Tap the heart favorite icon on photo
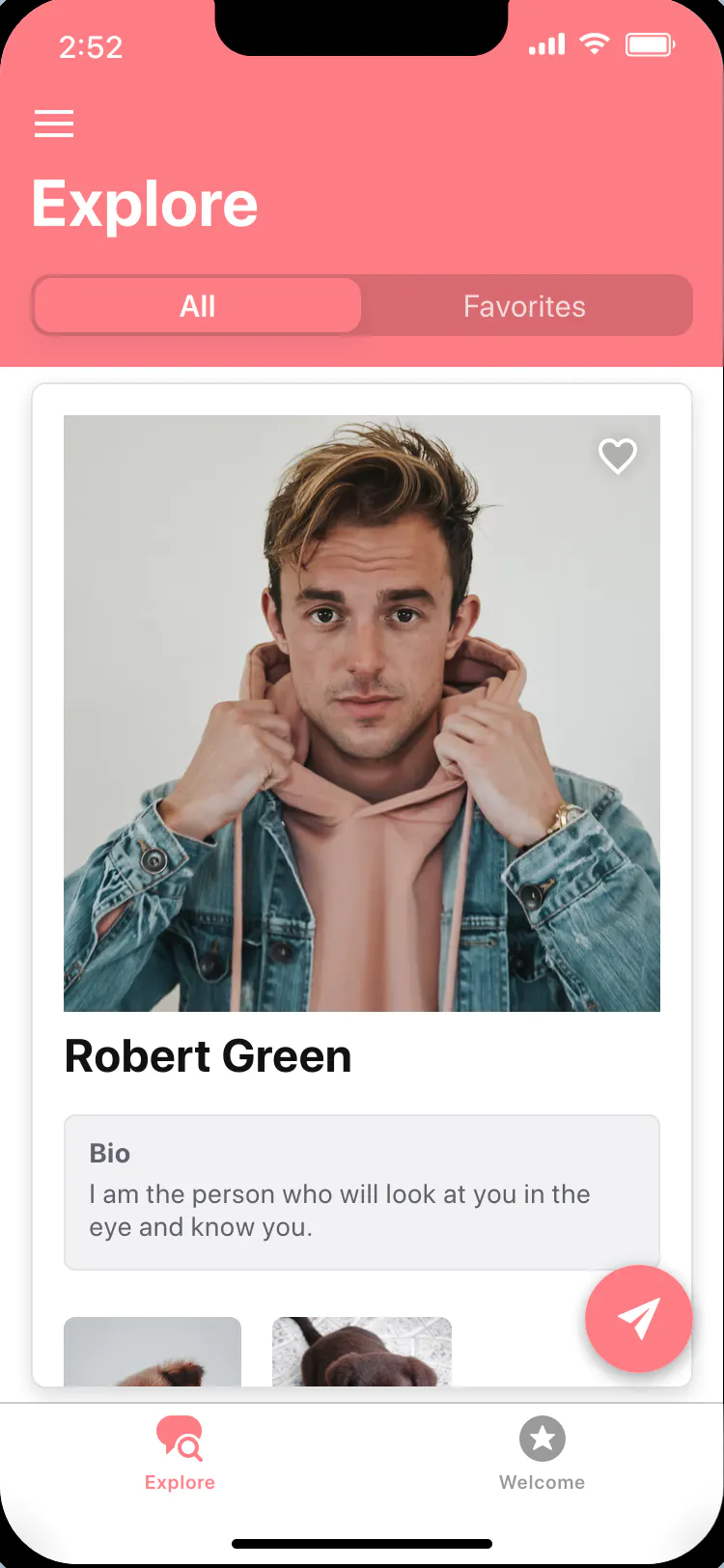This screenshot has width=724, height=1568. tap(618, 456)
